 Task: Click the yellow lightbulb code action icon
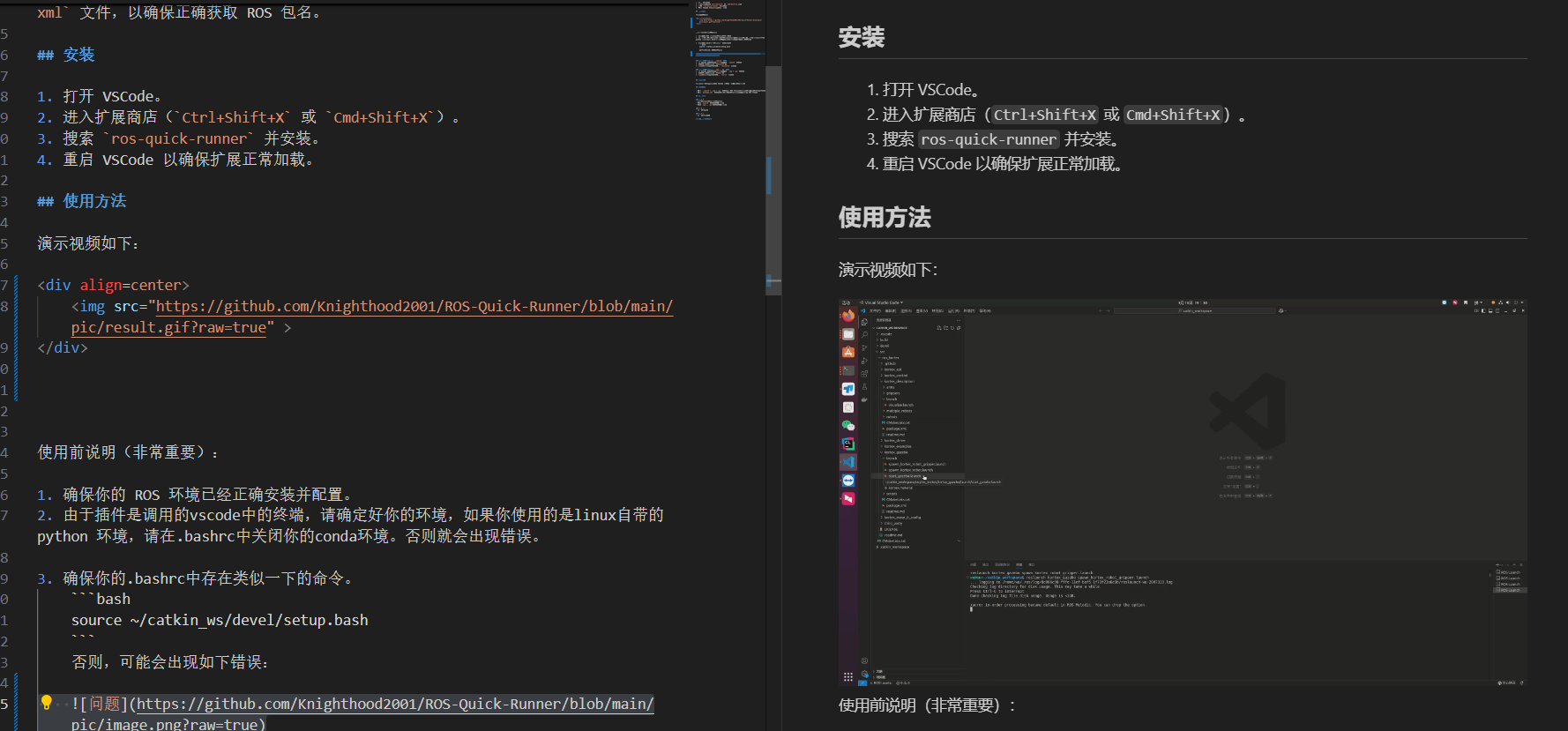tap(47, 703)
